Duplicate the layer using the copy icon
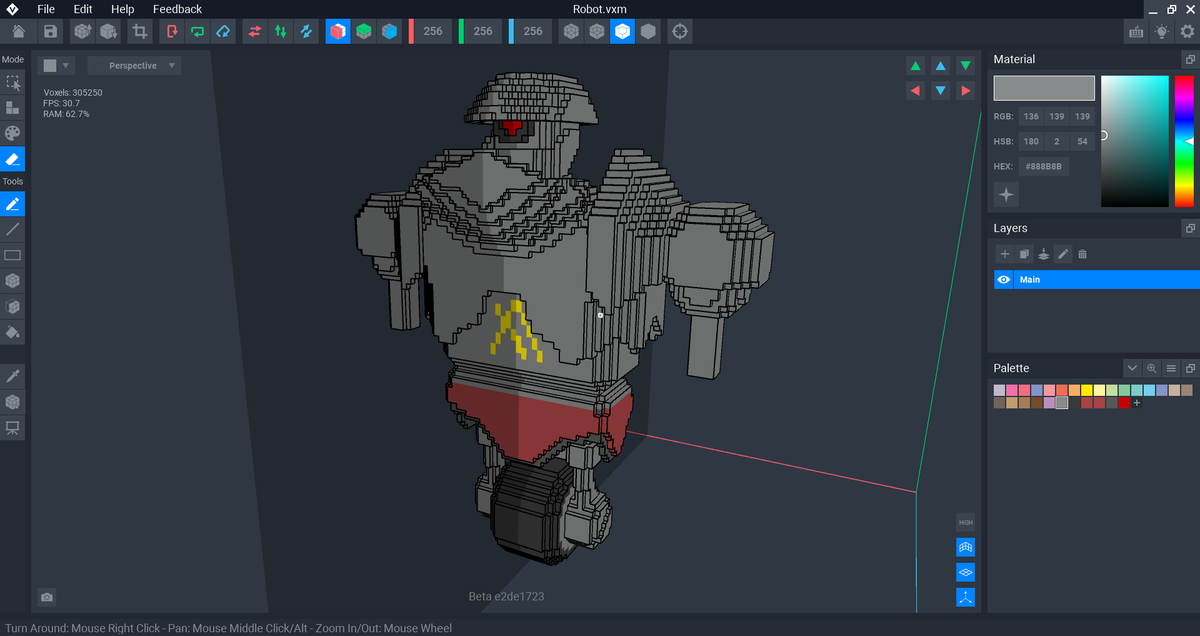This screenshot has width=1200, height=636. (x=1024, y=254)
